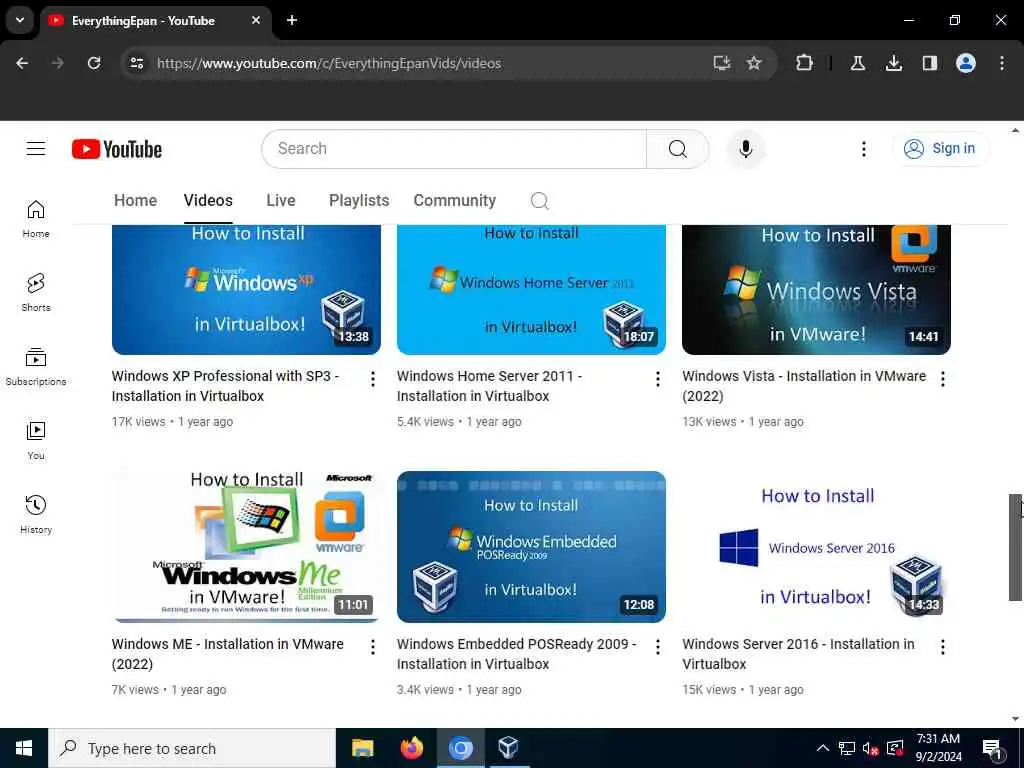Open Windows Home Server 2011 thumbnail
Viewport: 1024px width, 768px height.
coord(531,289)
